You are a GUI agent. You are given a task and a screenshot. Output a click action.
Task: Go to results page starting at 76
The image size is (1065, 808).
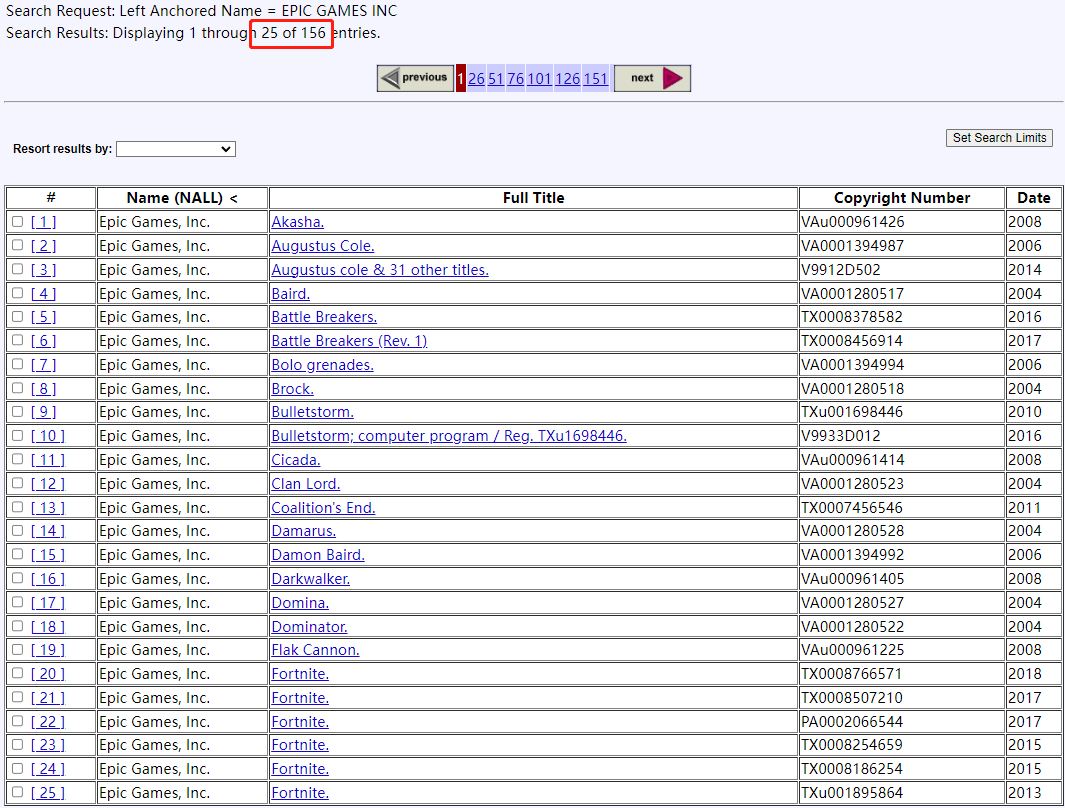point(515,78)
